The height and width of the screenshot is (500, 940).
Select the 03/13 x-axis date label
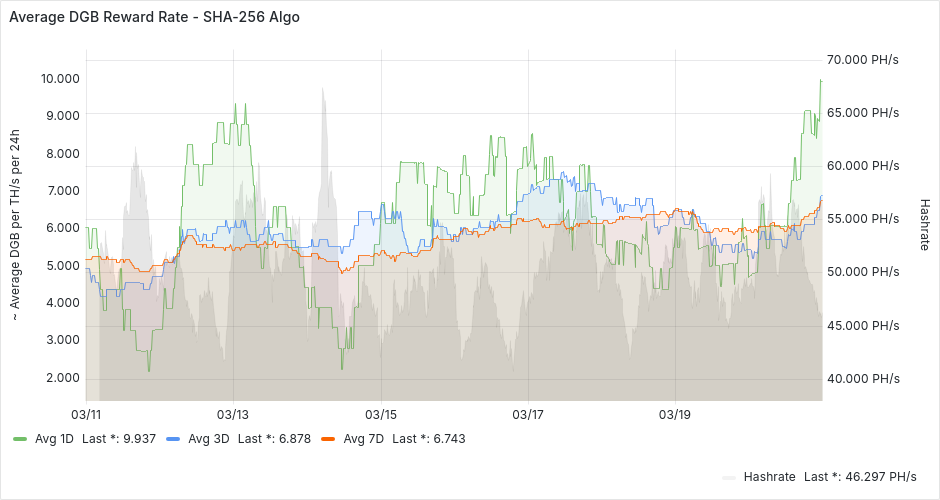(x=233, y=414)
